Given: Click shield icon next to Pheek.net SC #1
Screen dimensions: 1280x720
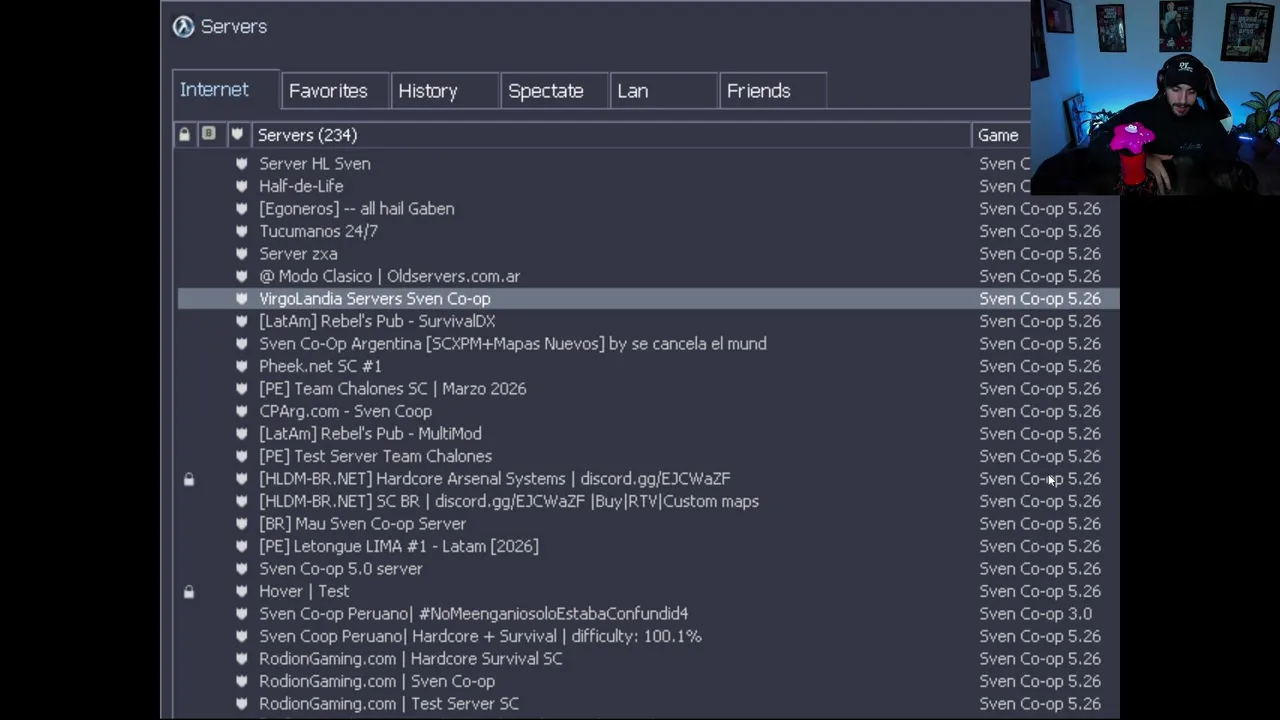Looking at the screenshot, I should (x=241, y=366).
